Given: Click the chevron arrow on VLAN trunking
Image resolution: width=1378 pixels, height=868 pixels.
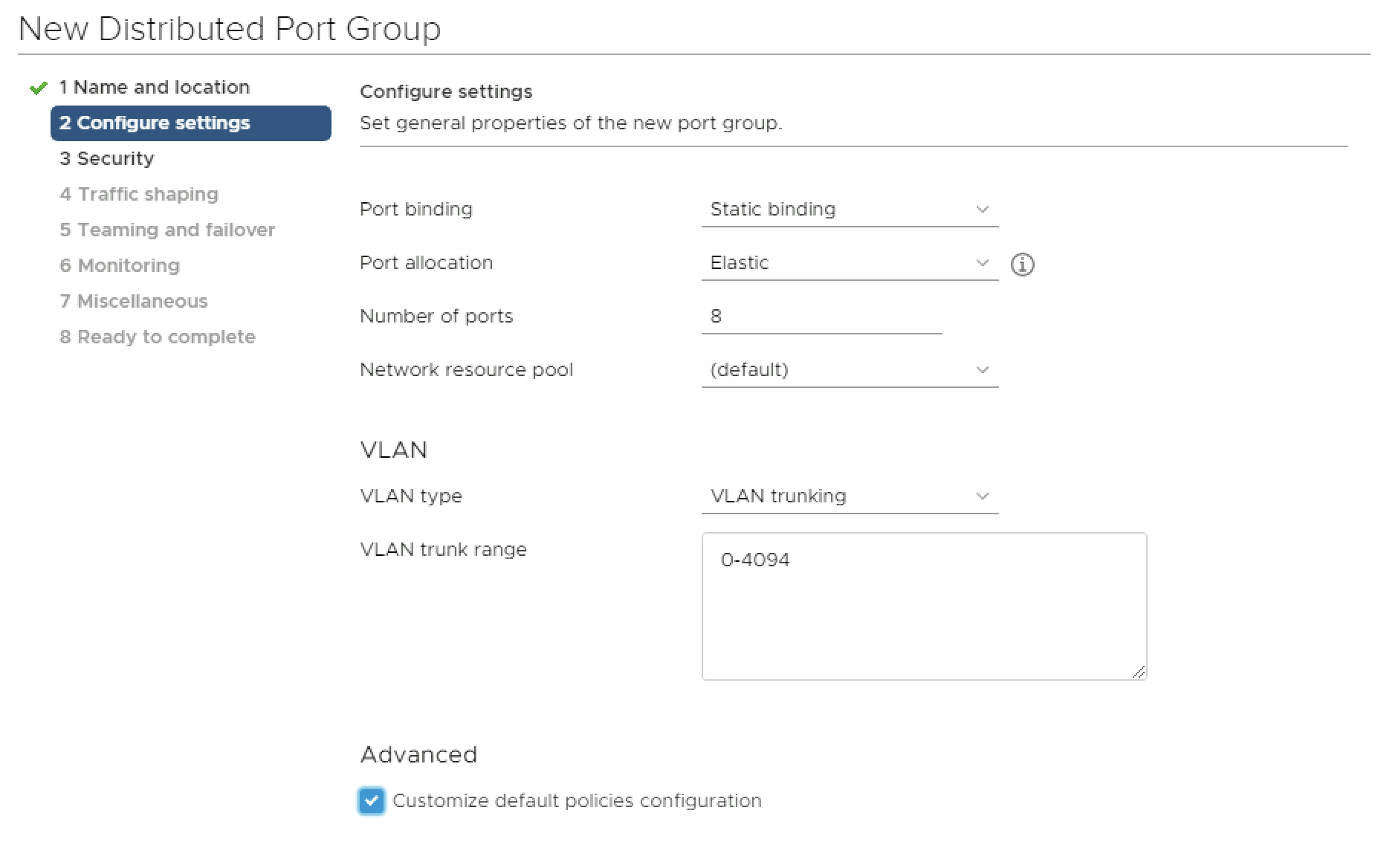Looking at the screenshot, I should point(982,496).
